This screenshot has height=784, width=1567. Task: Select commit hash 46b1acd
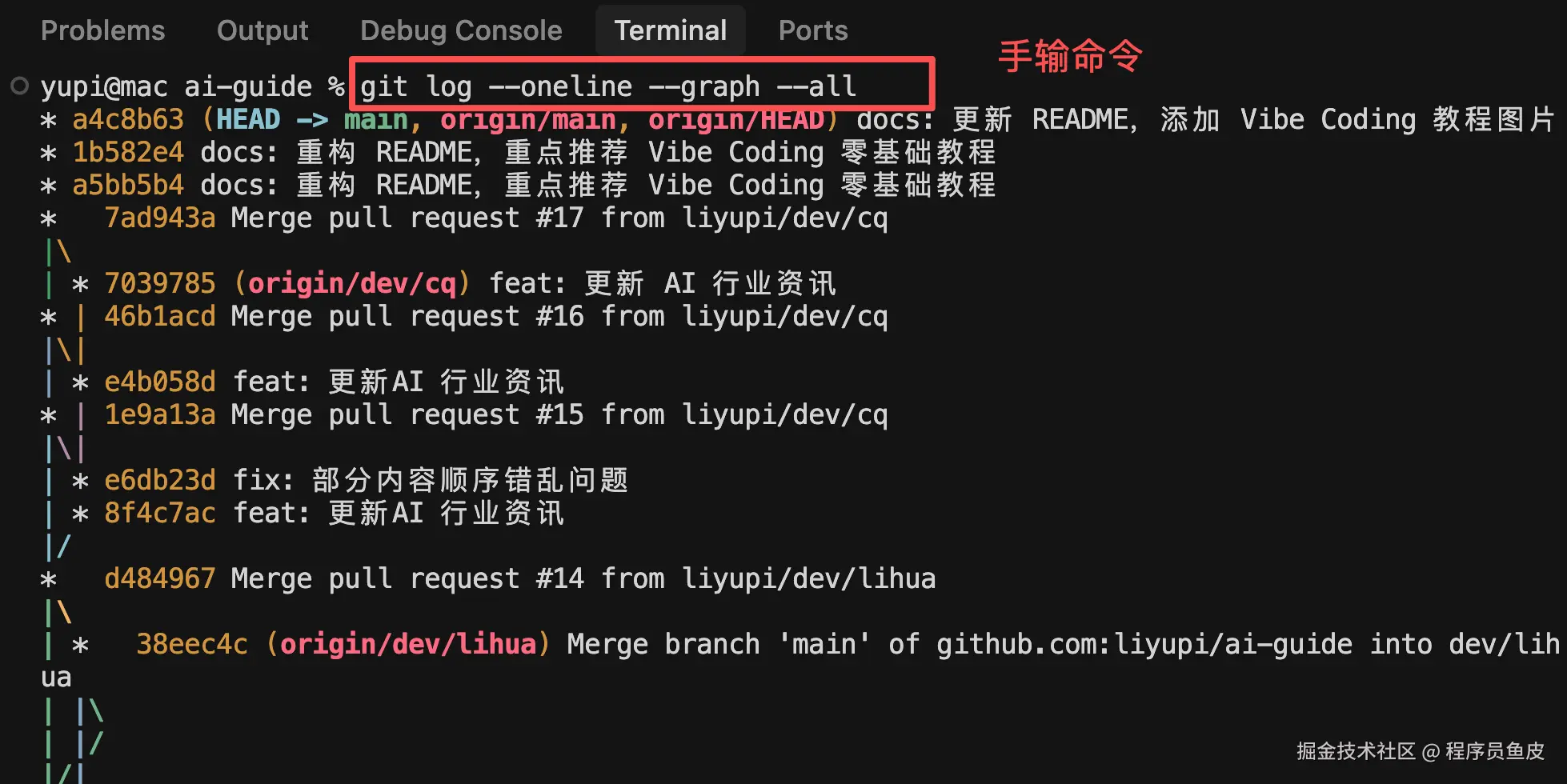point(160,316)
